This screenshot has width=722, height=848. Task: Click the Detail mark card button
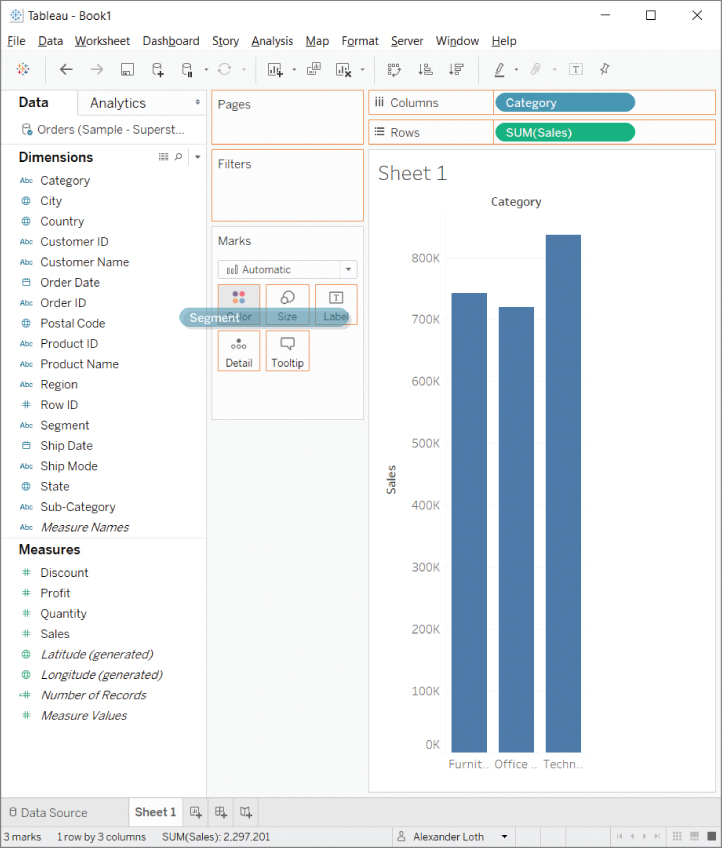tap(239, 351)
